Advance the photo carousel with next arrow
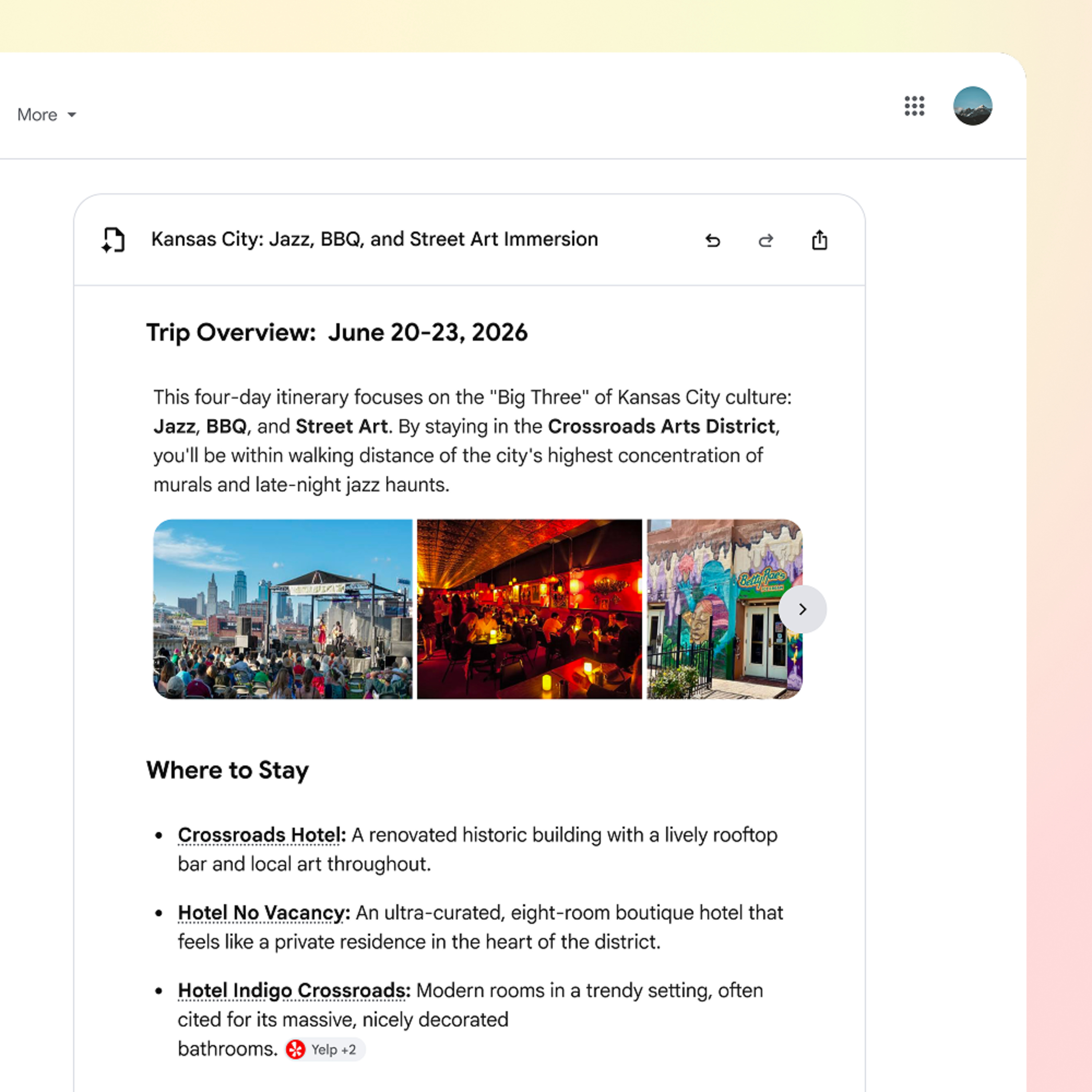 tap(802, 609)
